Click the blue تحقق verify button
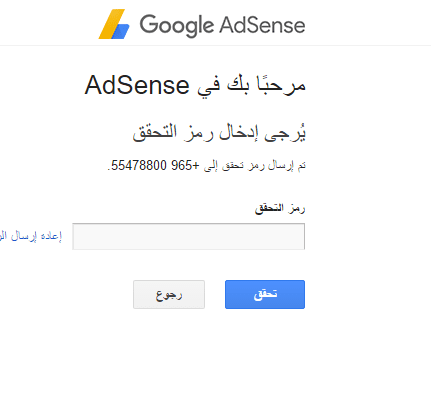The height and width of the screenshot is (401, 431). click(x=265, y=294)
